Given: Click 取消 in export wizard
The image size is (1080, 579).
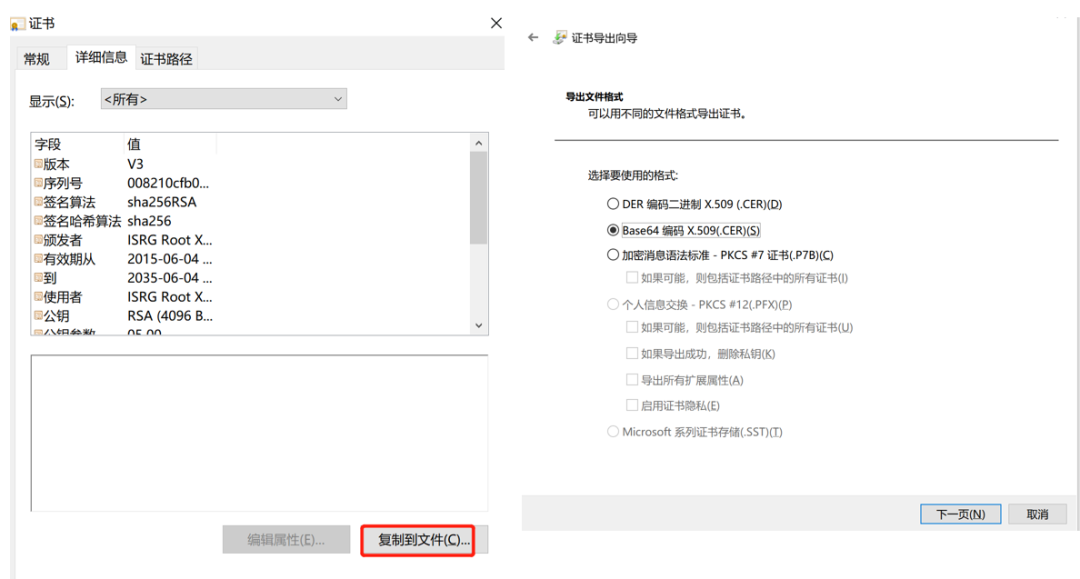Looking at the screenshot, I should pos(1037,514).
